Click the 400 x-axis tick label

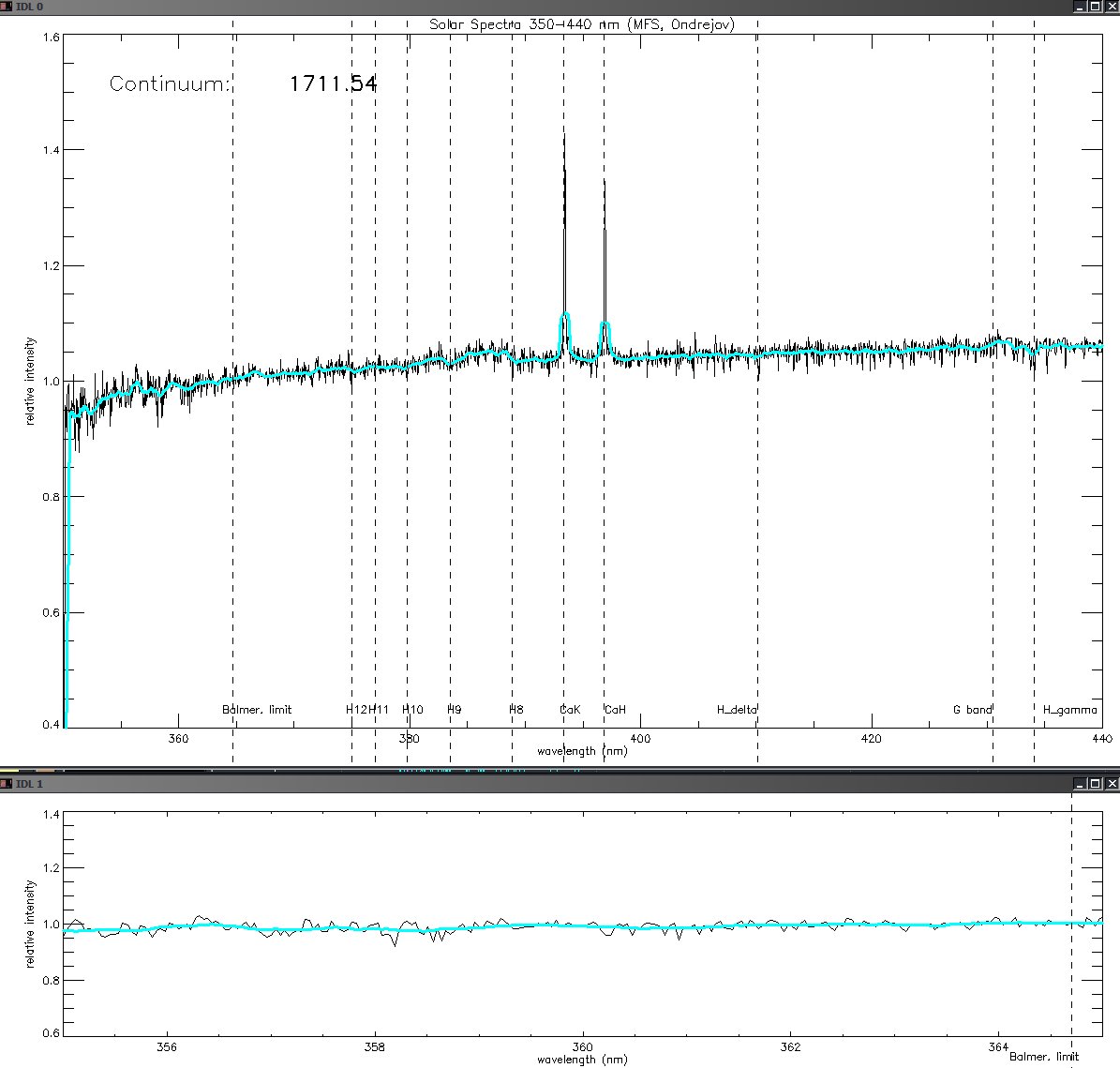[x=641, y=739]
